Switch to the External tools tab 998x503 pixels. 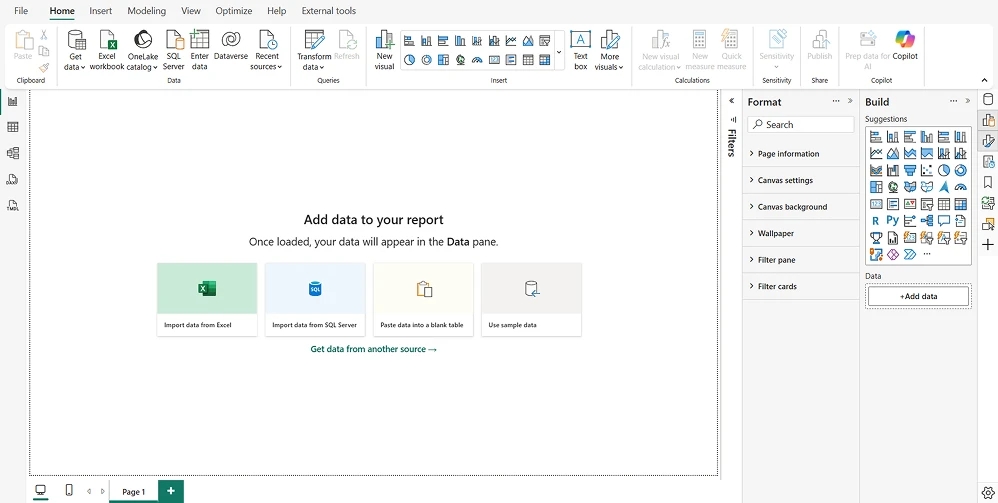click(x=328, y=11)
